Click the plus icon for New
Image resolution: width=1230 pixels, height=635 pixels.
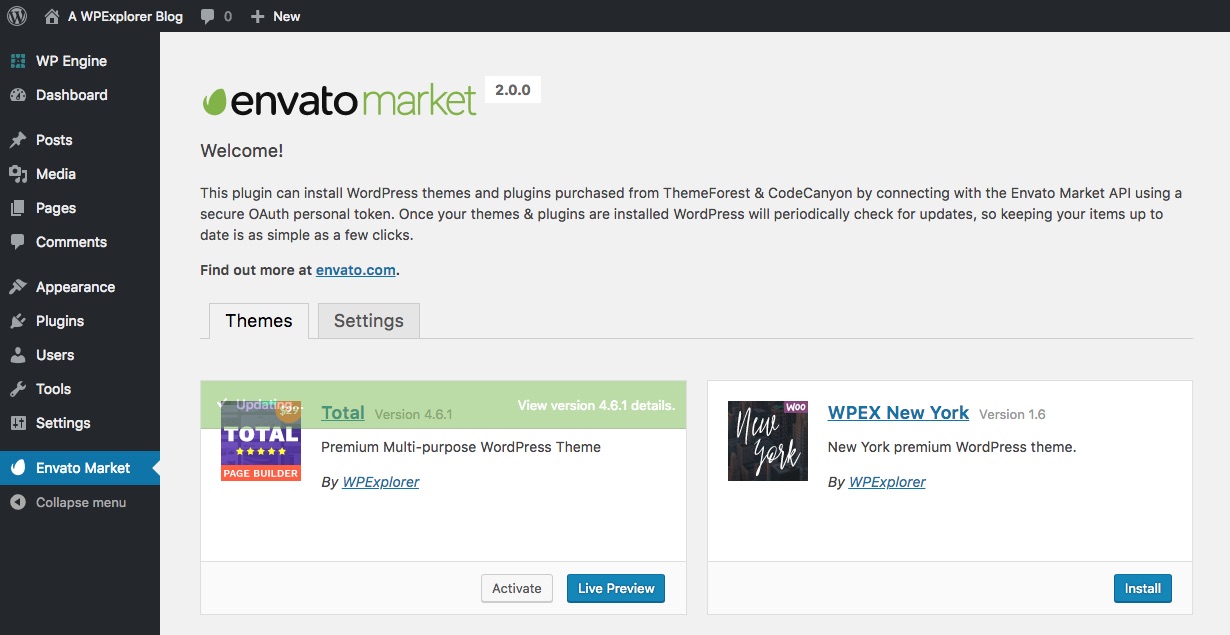[x=257, y=16]
